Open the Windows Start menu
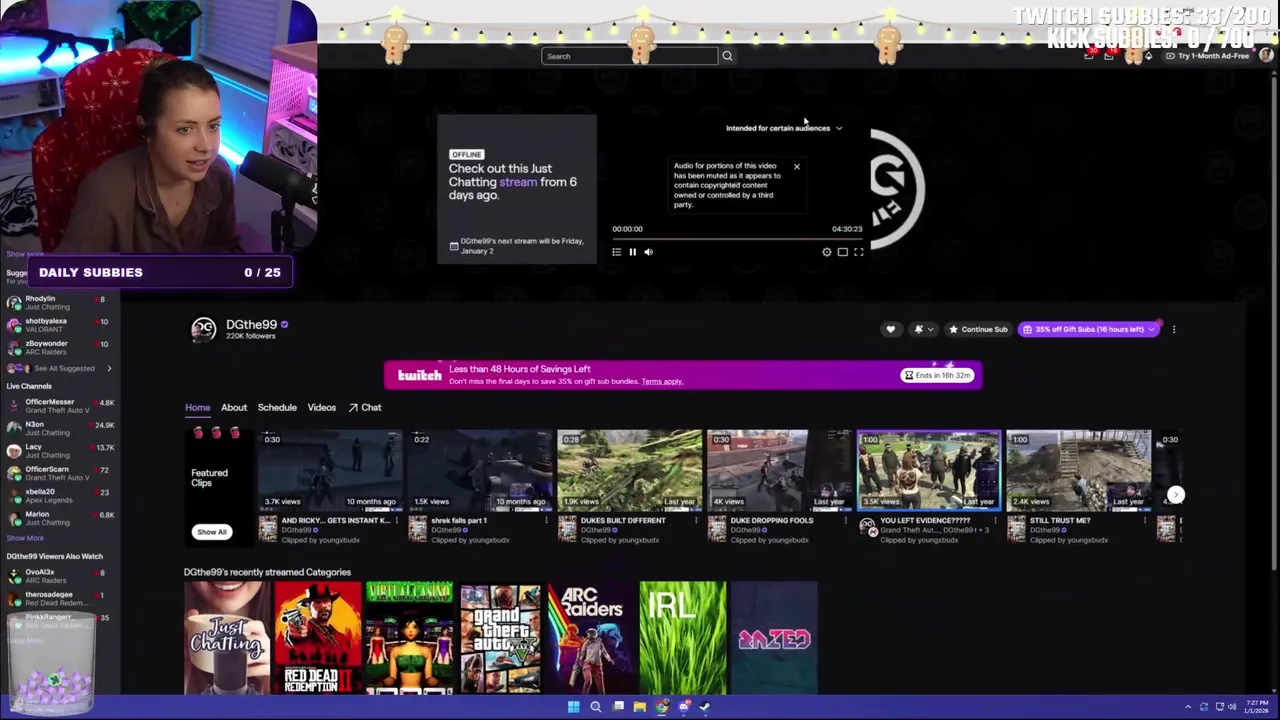The width and height of the screenshot is (1280, 720). click(x=573, y=707)
